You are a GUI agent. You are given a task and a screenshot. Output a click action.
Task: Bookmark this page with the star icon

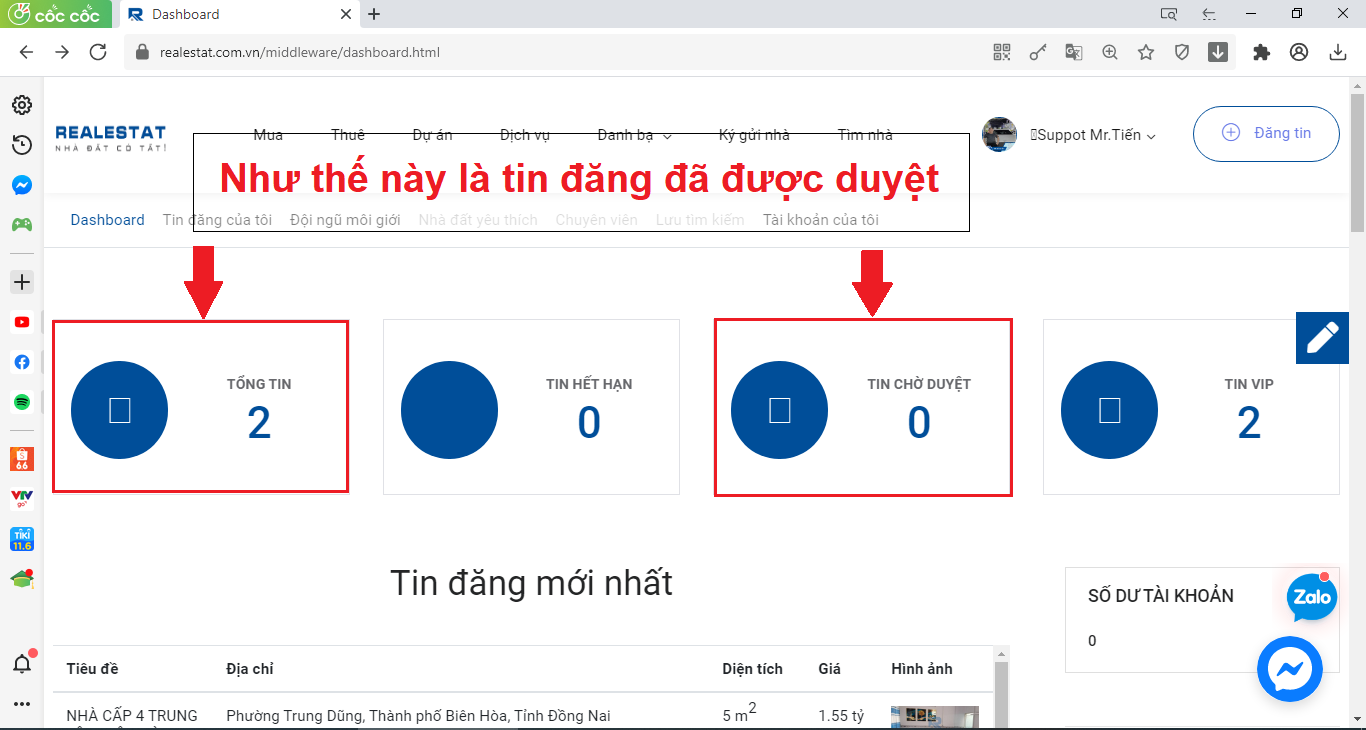(1146, 53)
